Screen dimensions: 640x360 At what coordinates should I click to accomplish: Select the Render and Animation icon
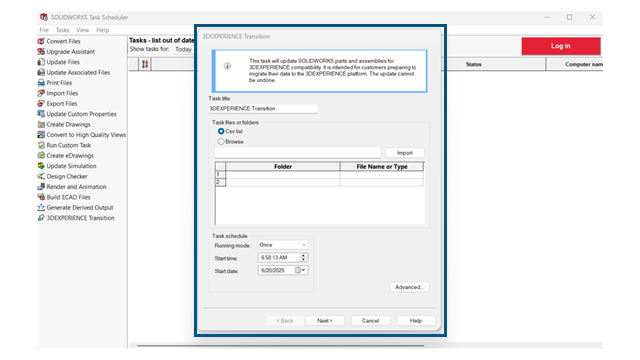point(41,187)
